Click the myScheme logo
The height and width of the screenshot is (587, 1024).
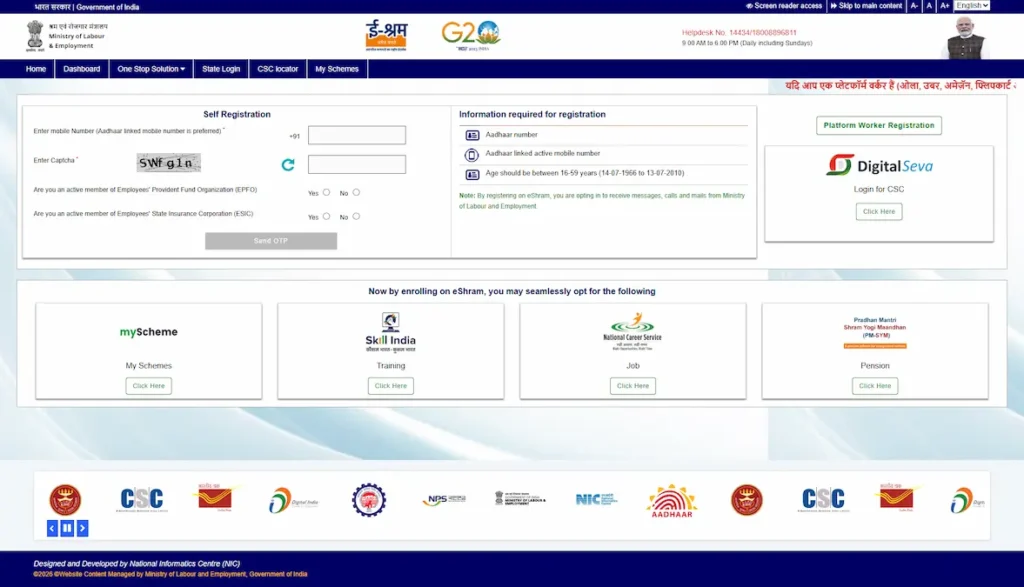(x=149, y=332)
